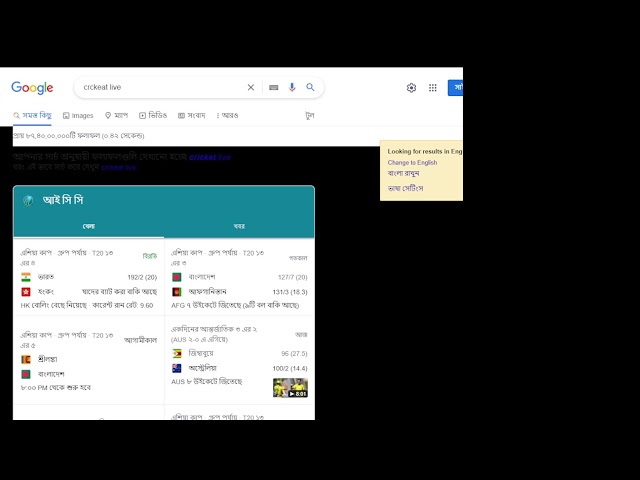640x480 pixels.
Task: Click Bangladesh score 127/7 (20)
Action: tap(293, 277)
